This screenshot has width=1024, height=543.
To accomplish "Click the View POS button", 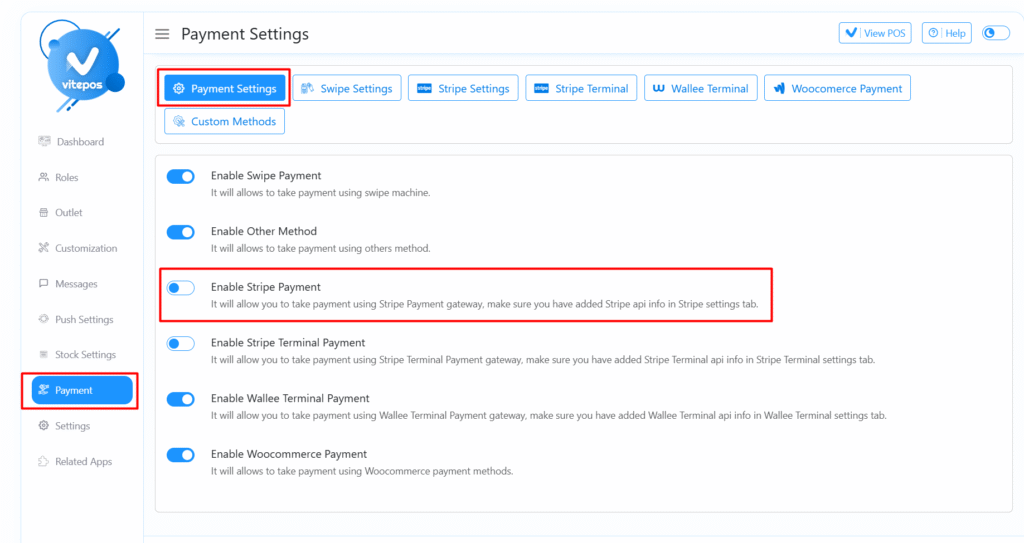I will (875, 33).
